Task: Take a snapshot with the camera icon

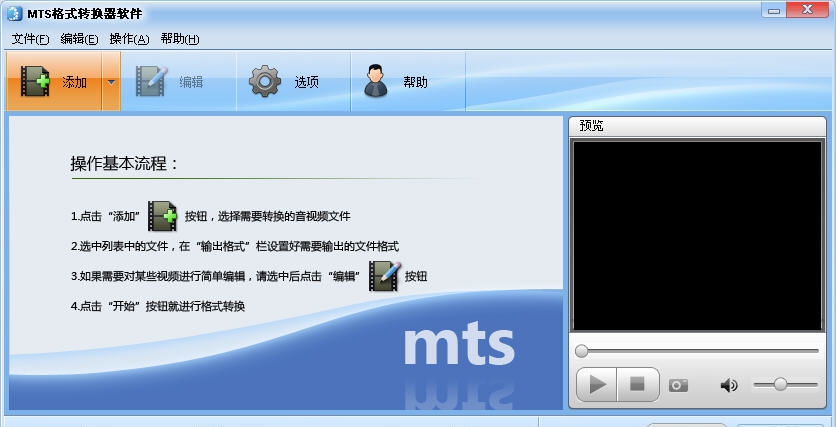Action: [x=678, y=385]
